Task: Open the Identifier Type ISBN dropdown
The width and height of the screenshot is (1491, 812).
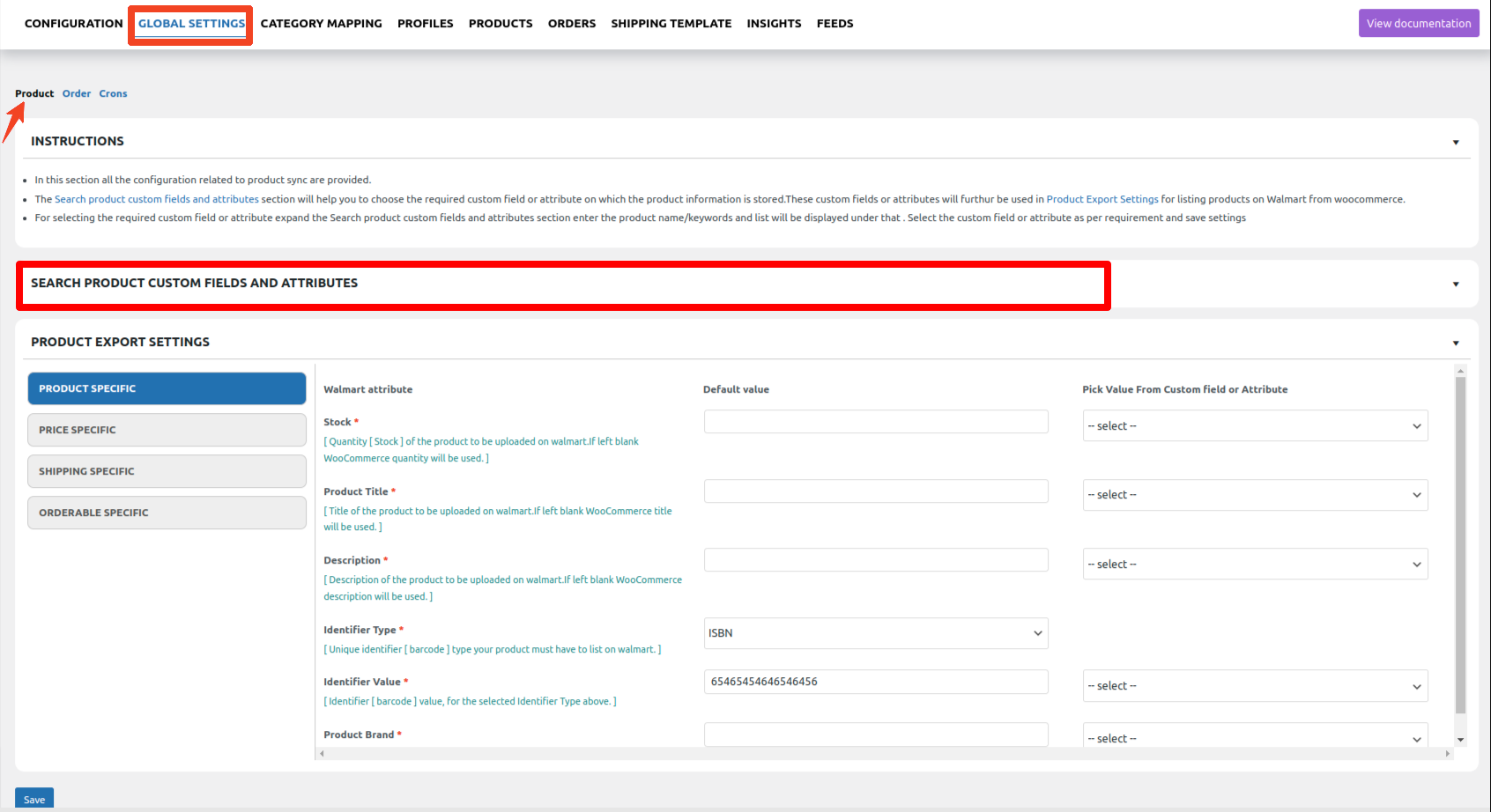Action: pyautogui.click(x=875, y=633)
